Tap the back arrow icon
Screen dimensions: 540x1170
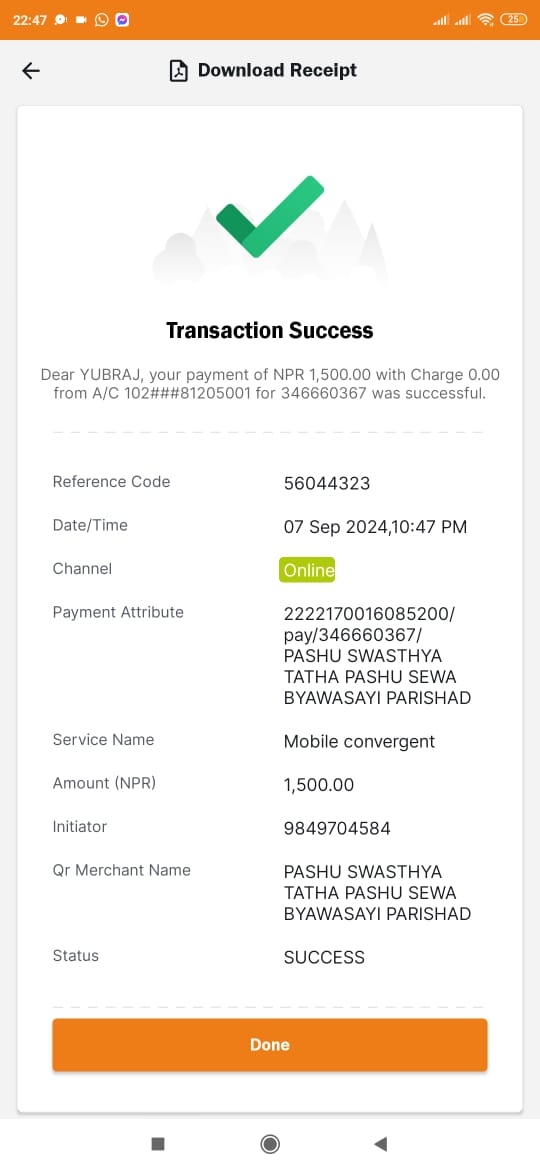point(31,71)
